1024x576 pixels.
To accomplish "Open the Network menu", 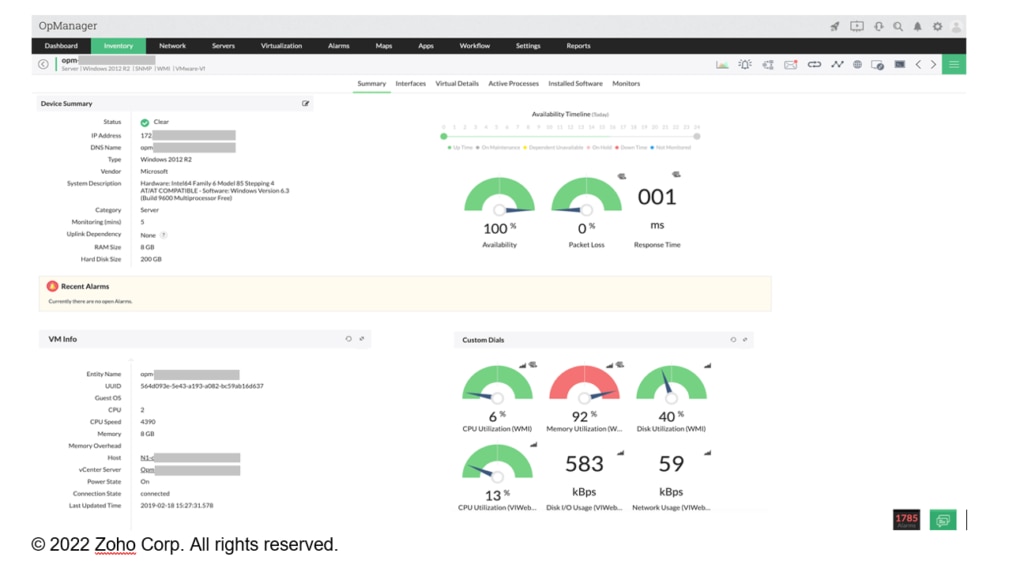I will coord(172,46).
